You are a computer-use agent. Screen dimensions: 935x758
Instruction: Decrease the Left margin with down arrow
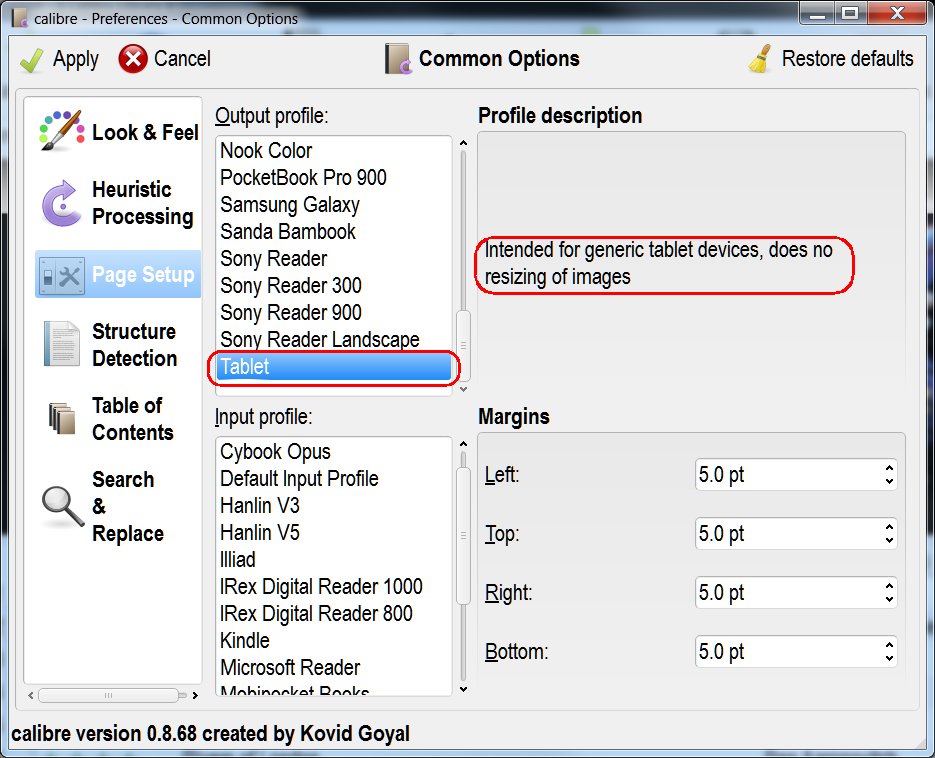[x=889, y=482]
